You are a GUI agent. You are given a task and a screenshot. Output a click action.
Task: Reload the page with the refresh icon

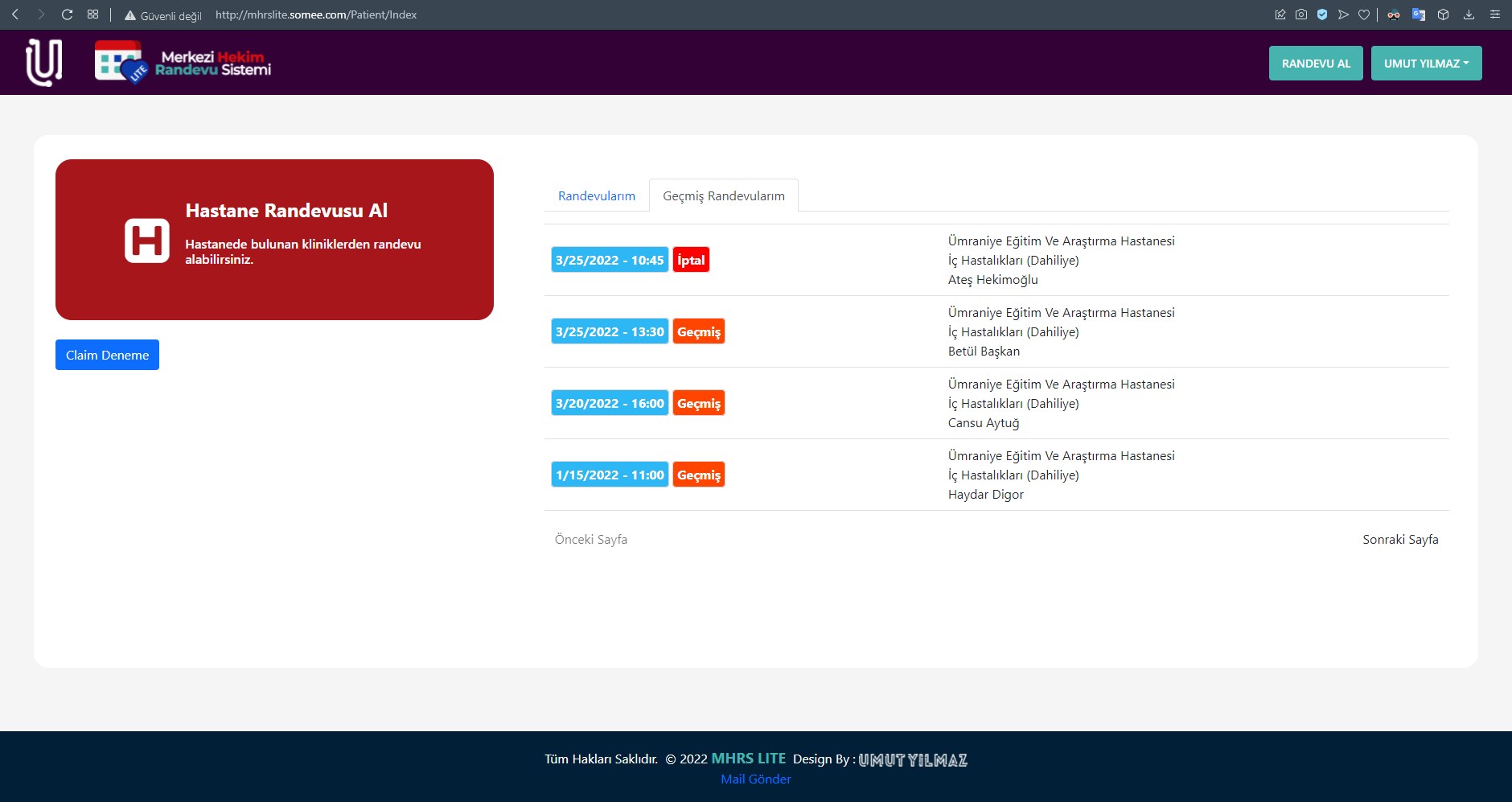[68, 14]
